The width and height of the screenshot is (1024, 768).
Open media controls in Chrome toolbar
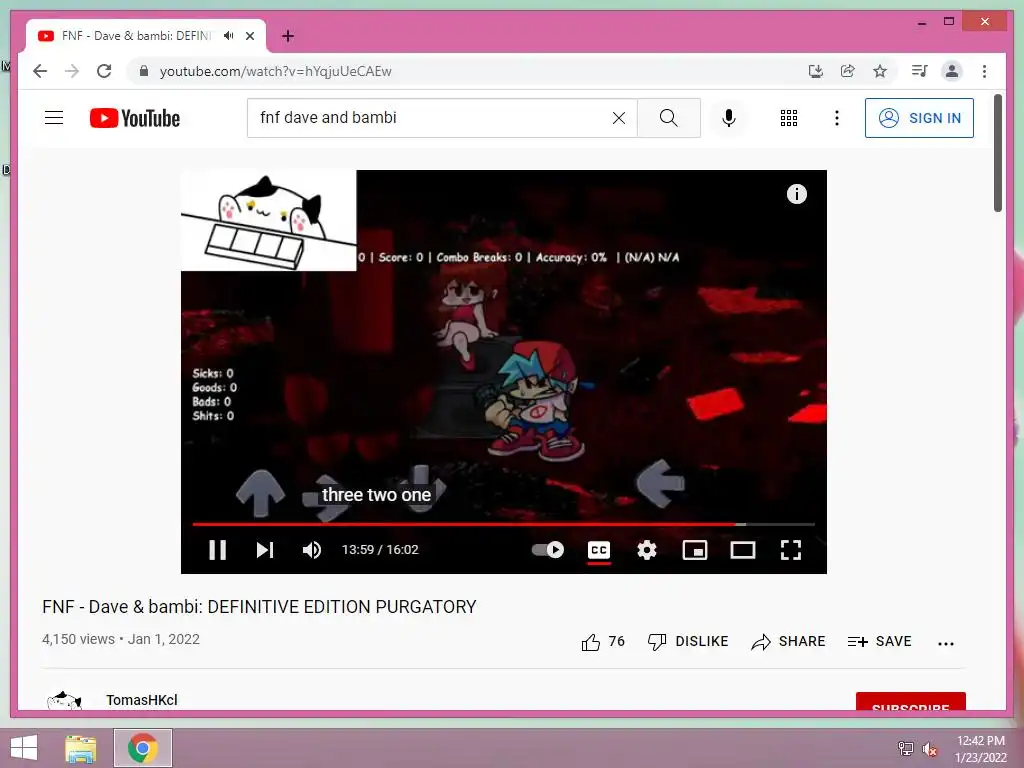(920, 71)
